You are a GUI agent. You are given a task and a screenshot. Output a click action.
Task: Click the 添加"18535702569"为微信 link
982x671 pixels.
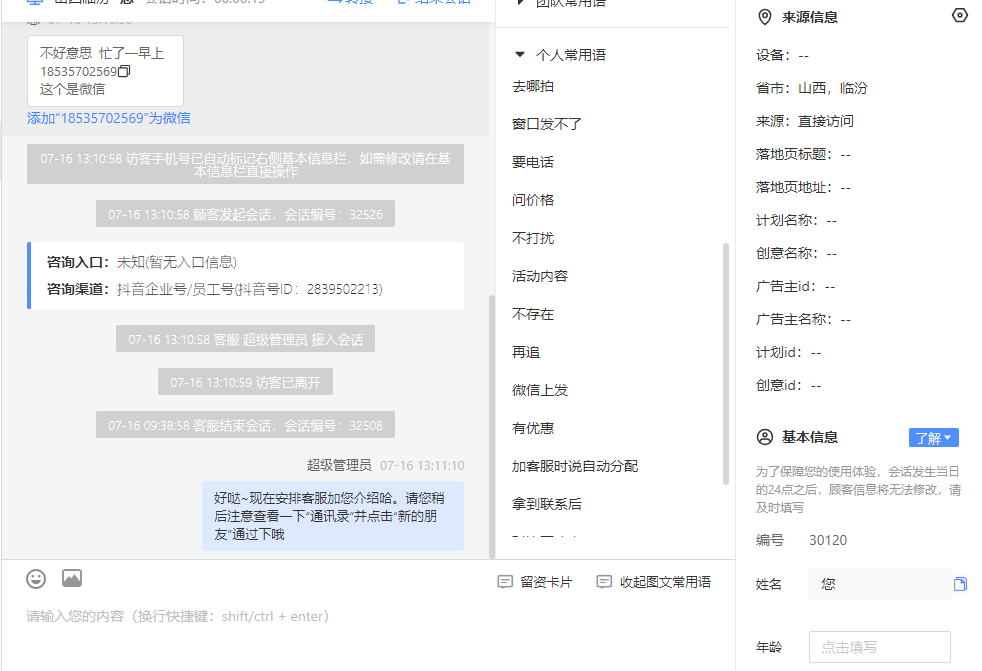109,118
